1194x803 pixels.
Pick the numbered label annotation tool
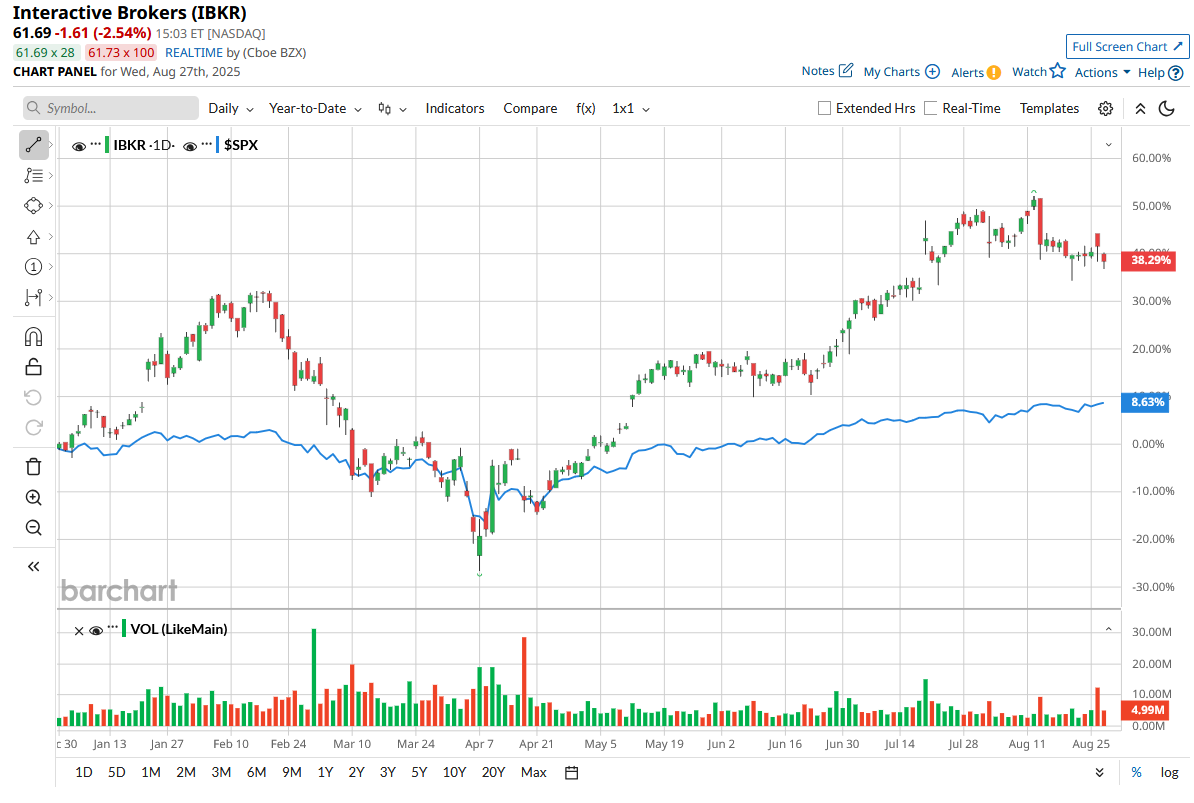(34, 266)
